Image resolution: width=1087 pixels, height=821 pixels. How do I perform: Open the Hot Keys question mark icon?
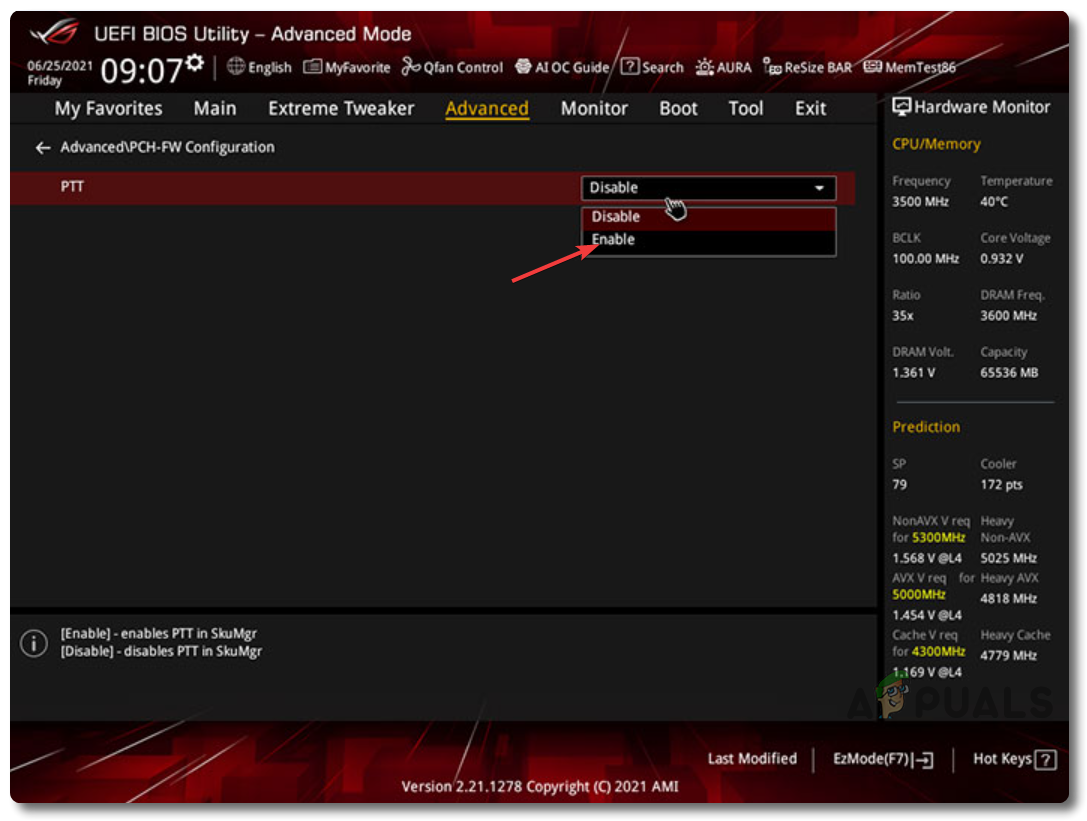click(1045, 760)
